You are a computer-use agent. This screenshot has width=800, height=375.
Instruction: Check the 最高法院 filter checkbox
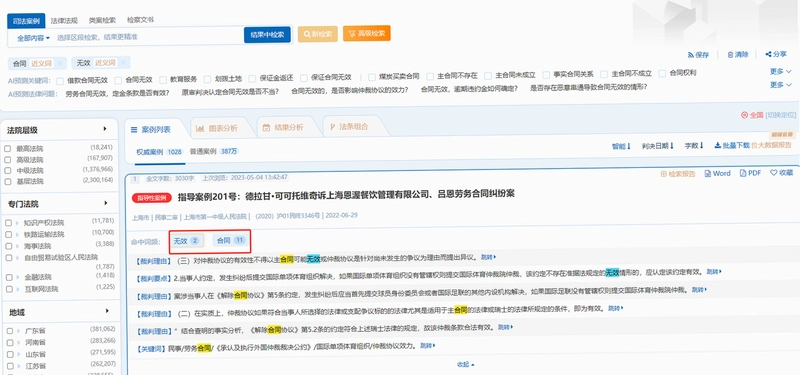click(x=8, y=148)
